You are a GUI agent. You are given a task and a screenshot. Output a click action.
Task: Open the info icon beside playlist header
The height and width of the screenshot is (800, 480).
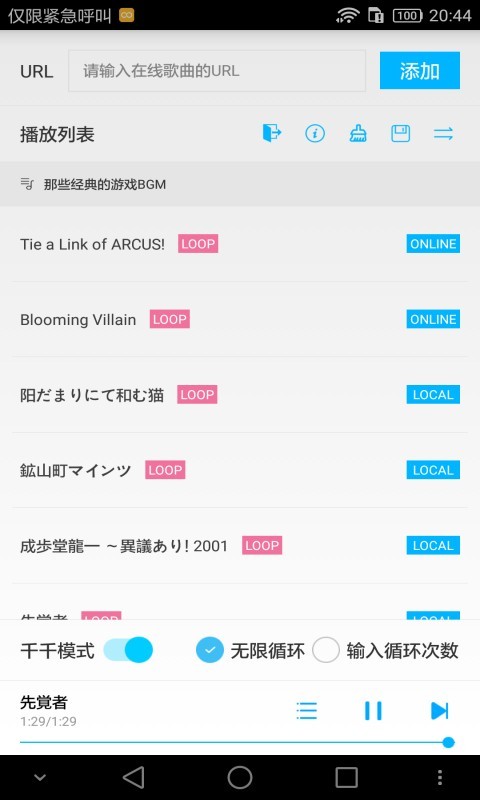click(x=315, y=134)
